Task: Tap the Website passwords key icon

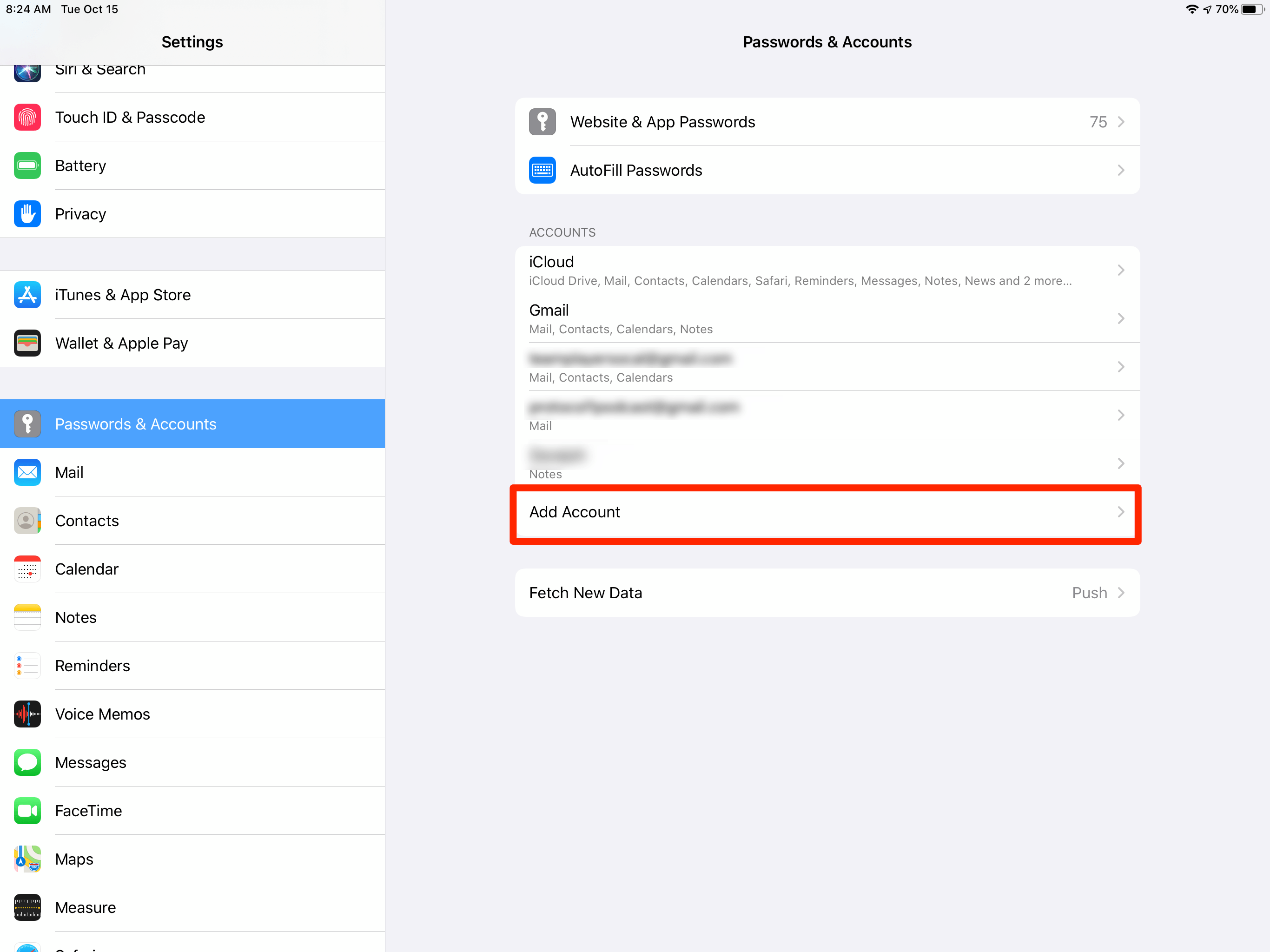Action: [x=542, y=122]
